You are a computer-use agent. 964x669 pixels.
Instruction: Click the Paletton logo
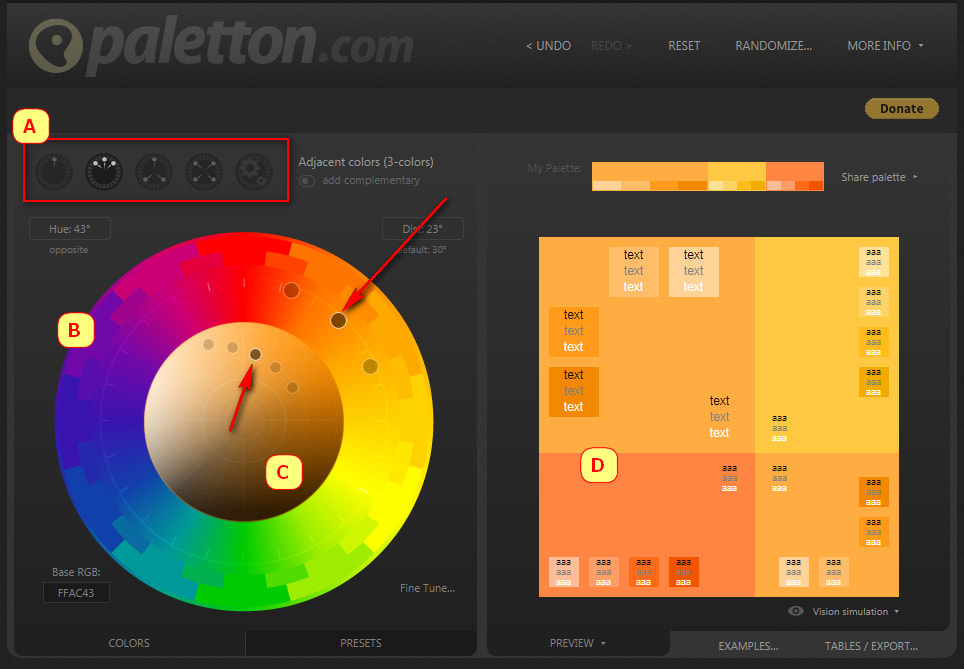pos(221,46)
